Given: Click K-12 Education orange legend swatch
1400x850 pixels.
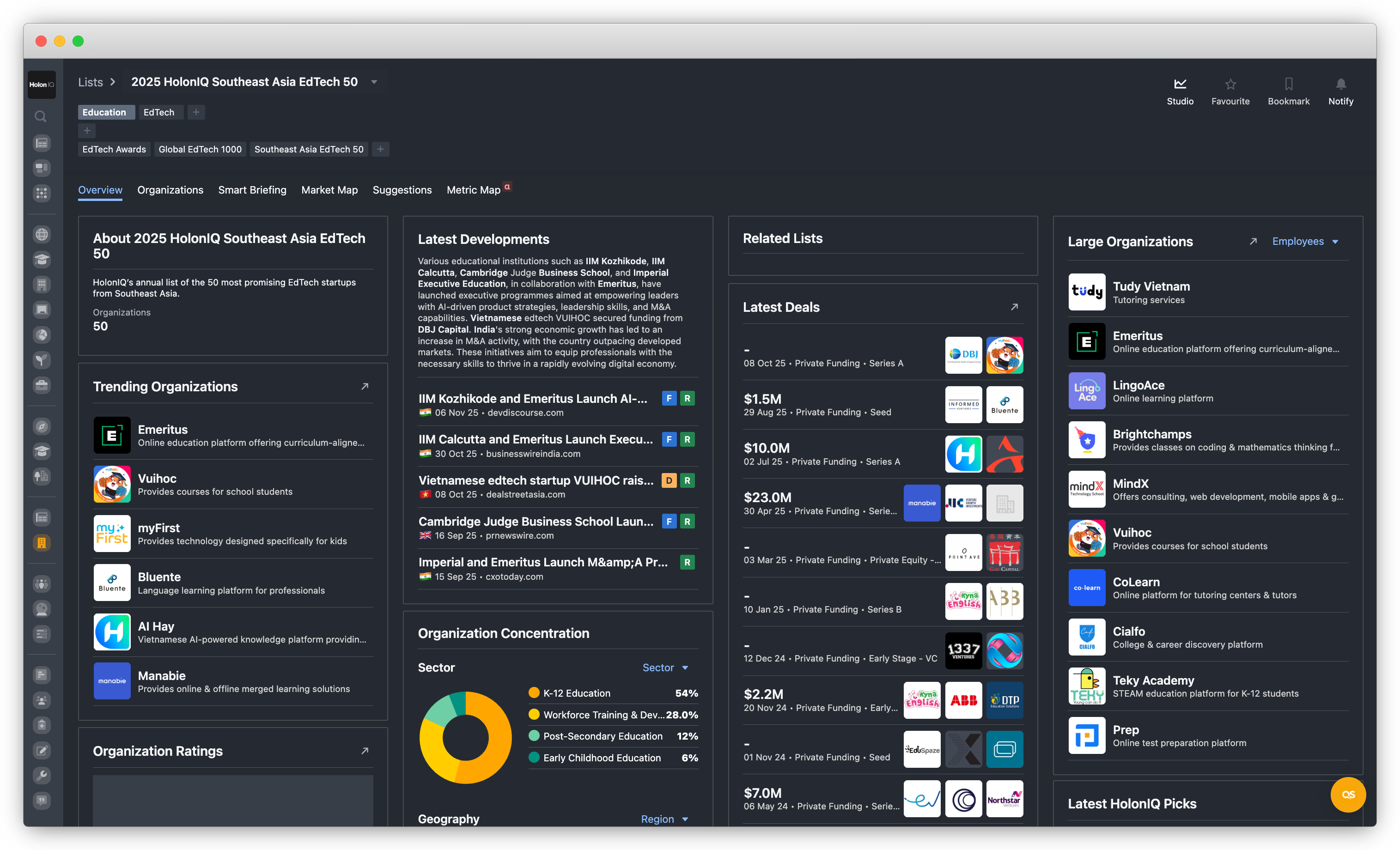Looking at the screenshot, I should tap(534, 692).
